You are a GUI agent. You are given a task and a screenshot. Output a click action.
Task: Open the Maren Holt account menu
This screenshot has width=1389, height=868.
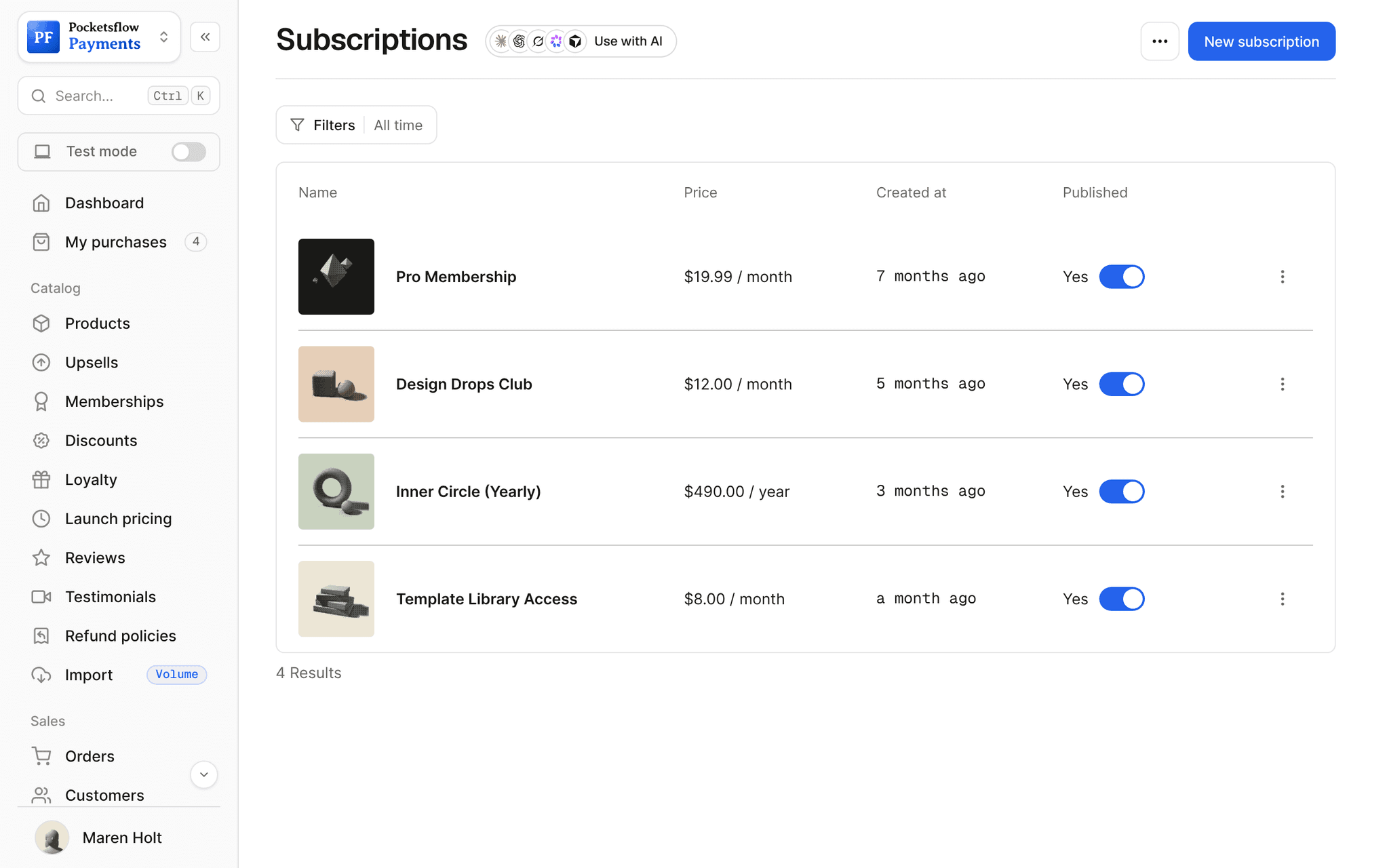[x=119, y=837]
